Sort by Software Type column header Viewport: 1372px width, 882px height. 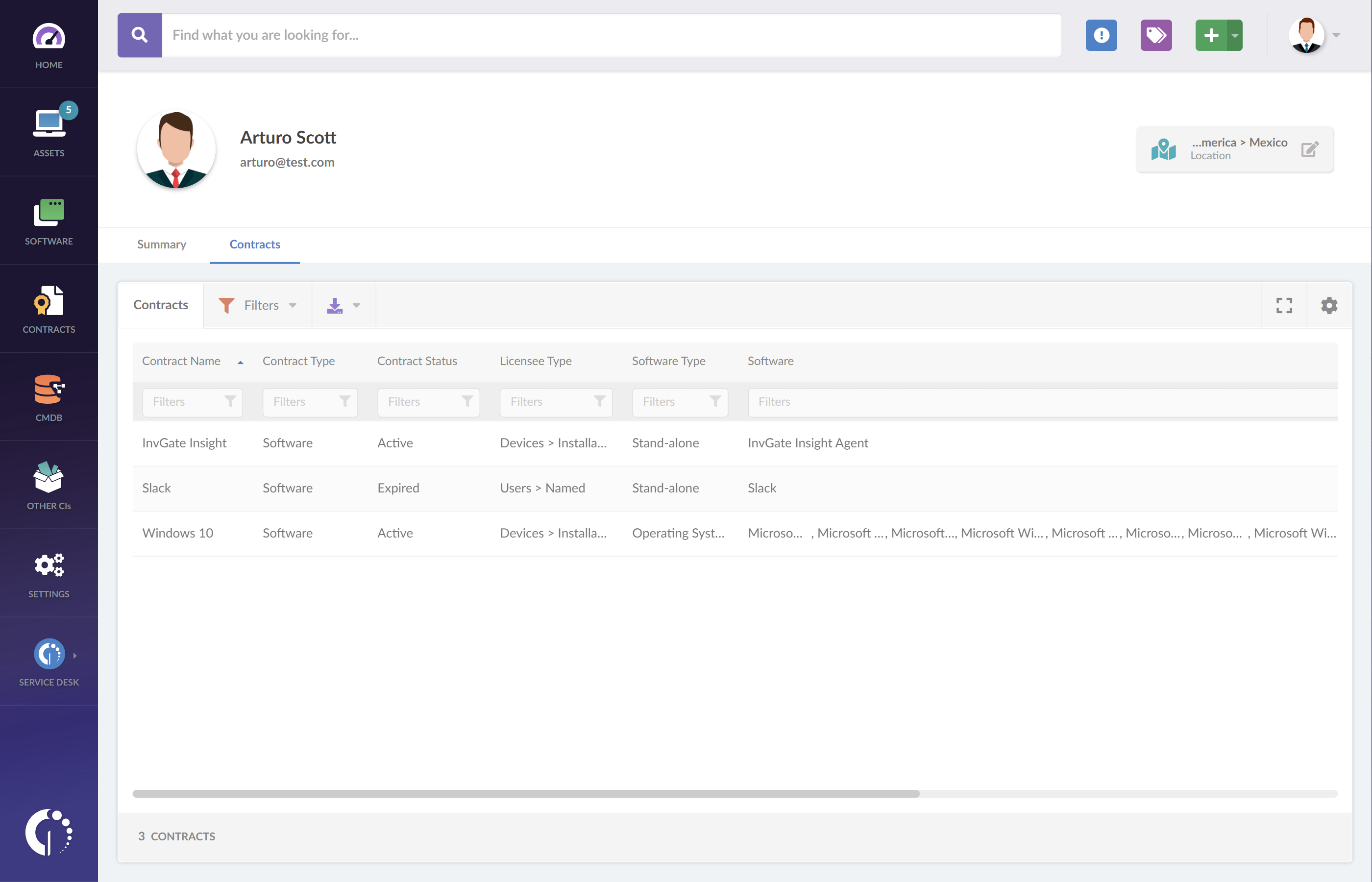[x=668, y=361]
